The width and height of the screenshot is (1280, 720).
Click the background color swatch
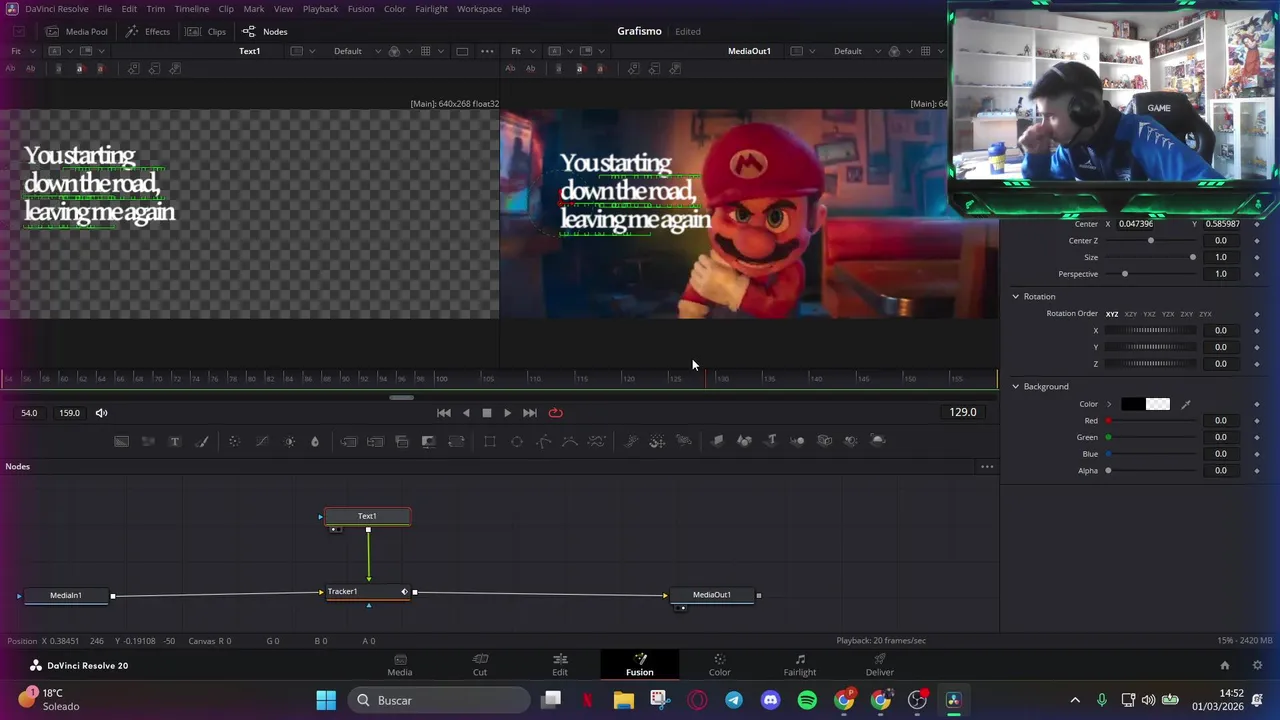(x=1145, y=404)
